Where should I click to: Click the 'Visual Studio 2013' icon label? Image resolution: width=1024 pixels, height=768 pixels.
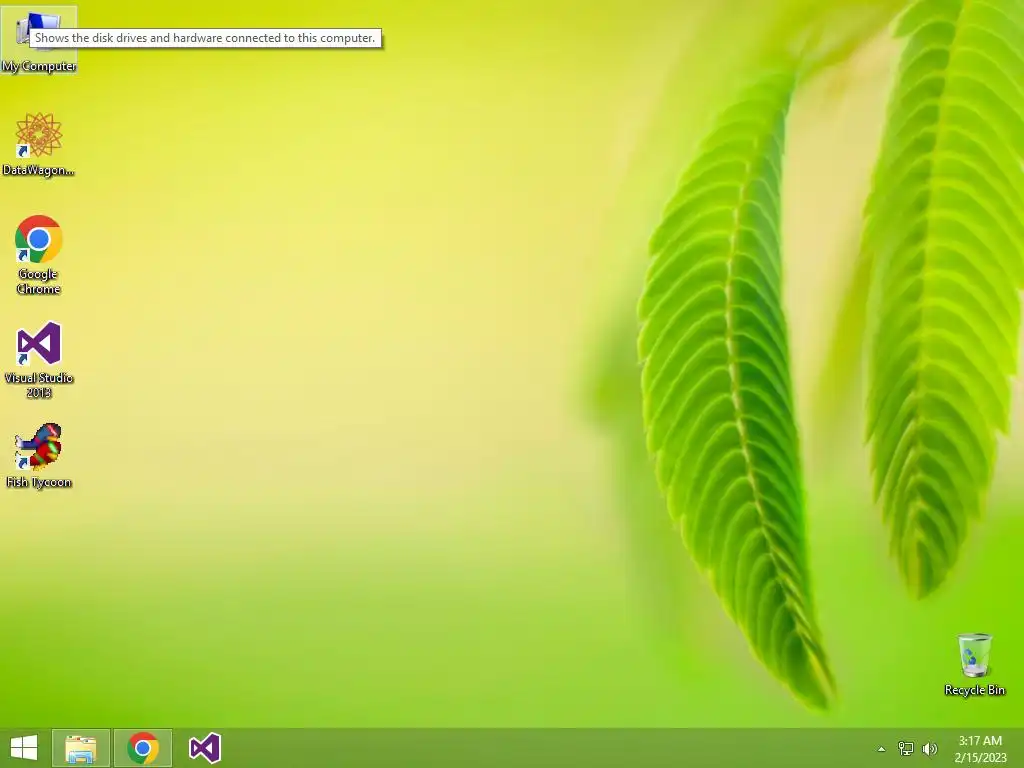[x=39, y=385]
